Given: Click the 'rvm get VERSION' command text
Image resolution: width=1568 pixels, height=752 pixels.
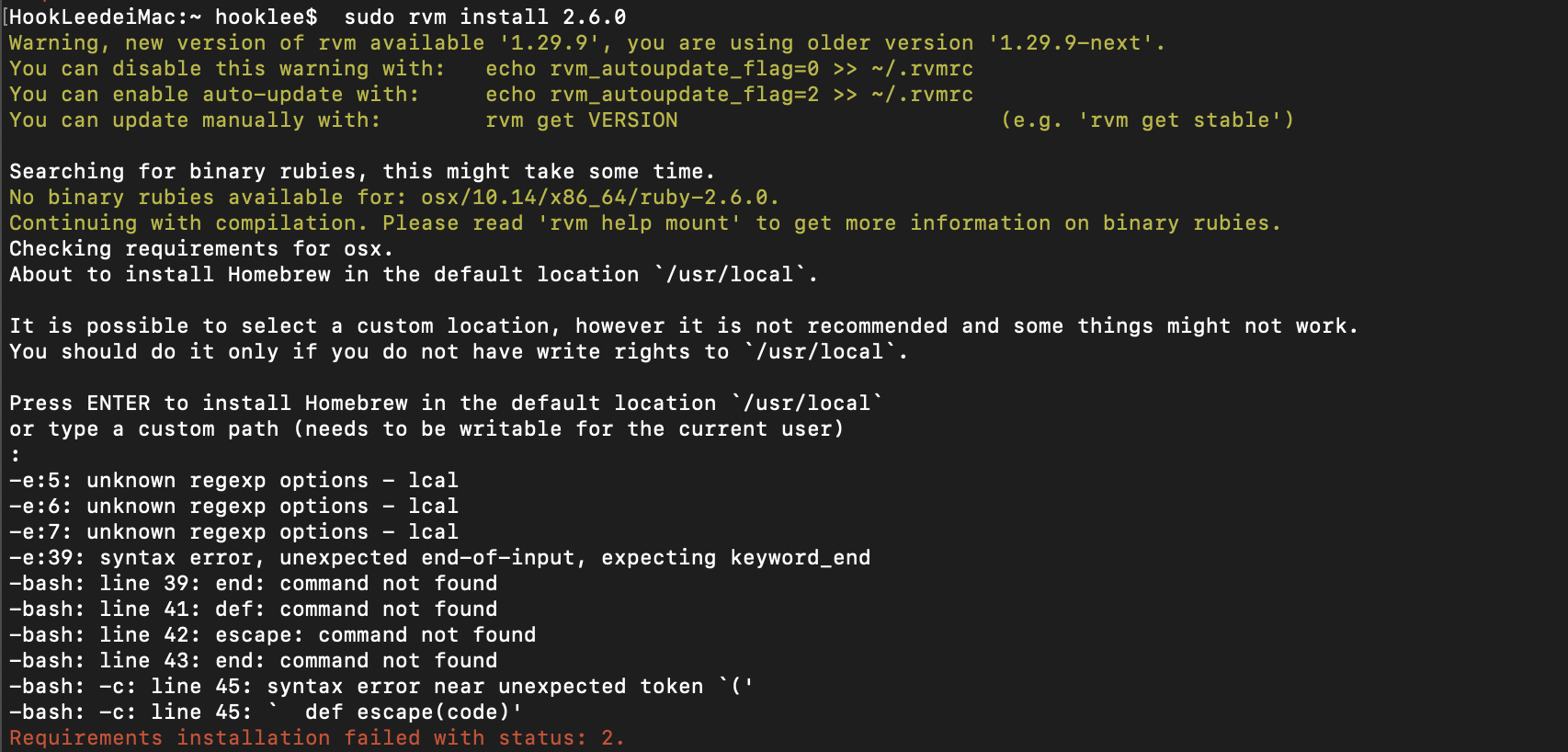Looking at the screenshot, I should (582, 120).
